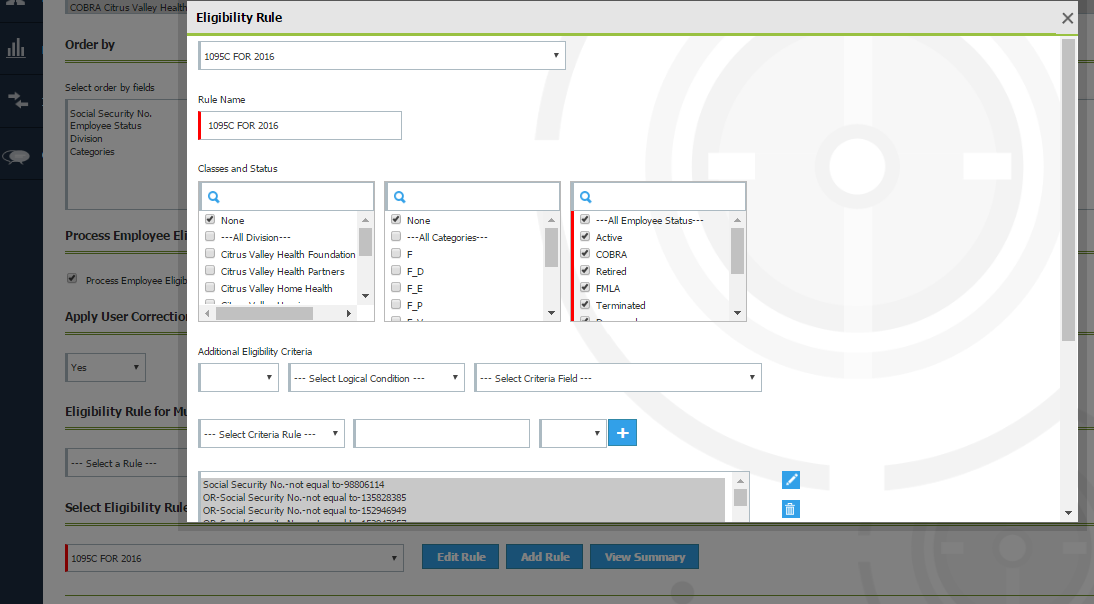Click search icon in division list
The image size is (1094, 604).
click(214, 197)
